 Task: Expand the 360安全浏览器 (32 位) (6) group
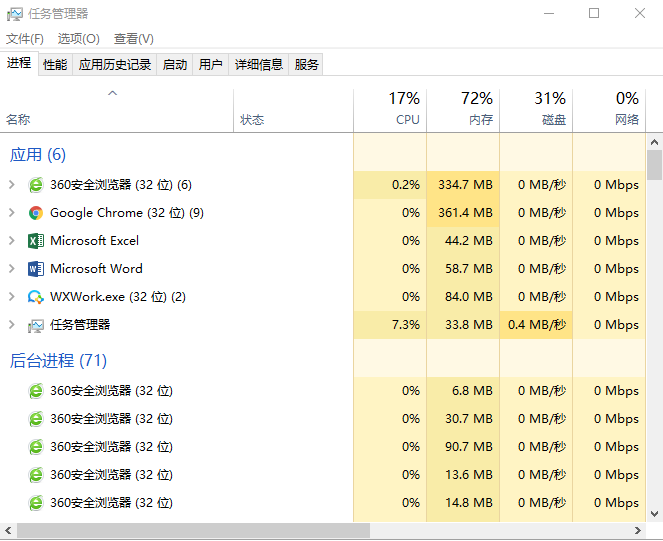tap(12, 185)
